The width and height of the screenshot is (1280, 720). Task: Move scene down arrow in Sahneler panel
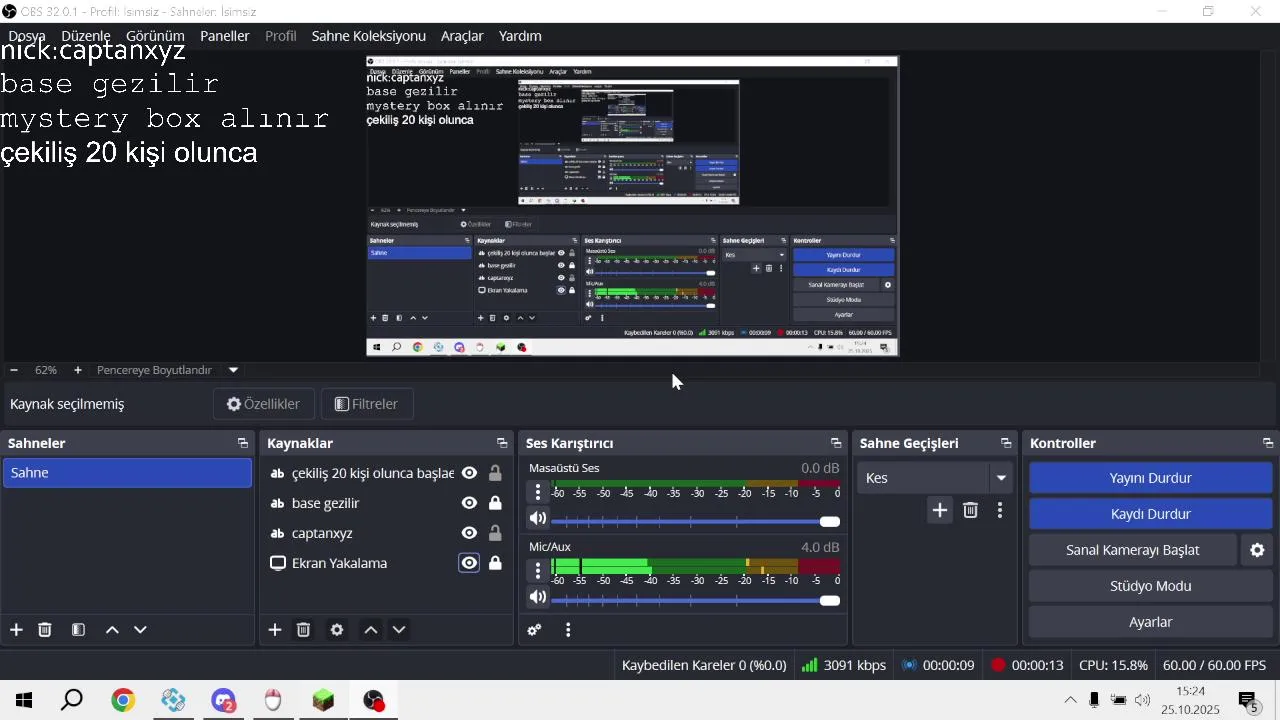[x=140, y=630]
